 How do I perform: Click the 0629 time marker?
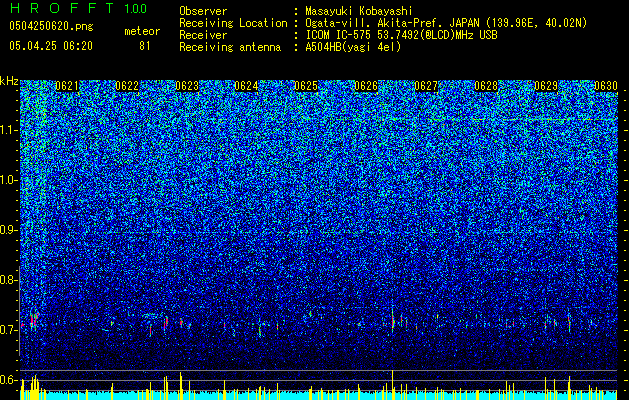tap(546, 86)
